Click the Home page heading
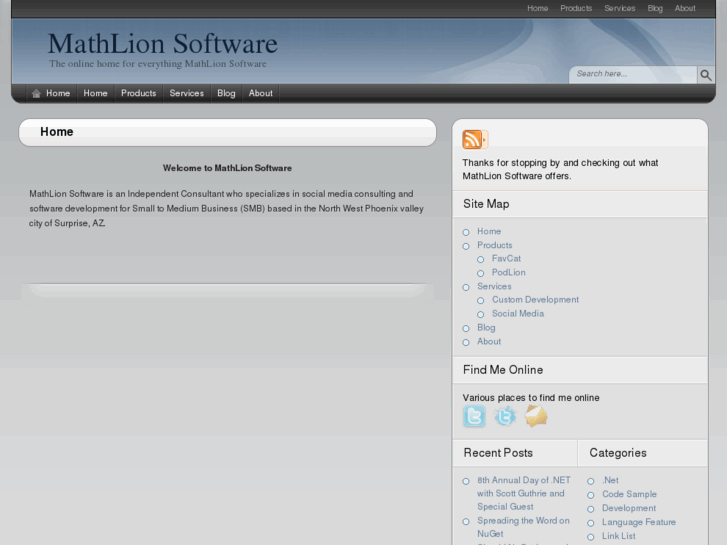The width and height of the screenshot is (727, 545). (57, 132)
